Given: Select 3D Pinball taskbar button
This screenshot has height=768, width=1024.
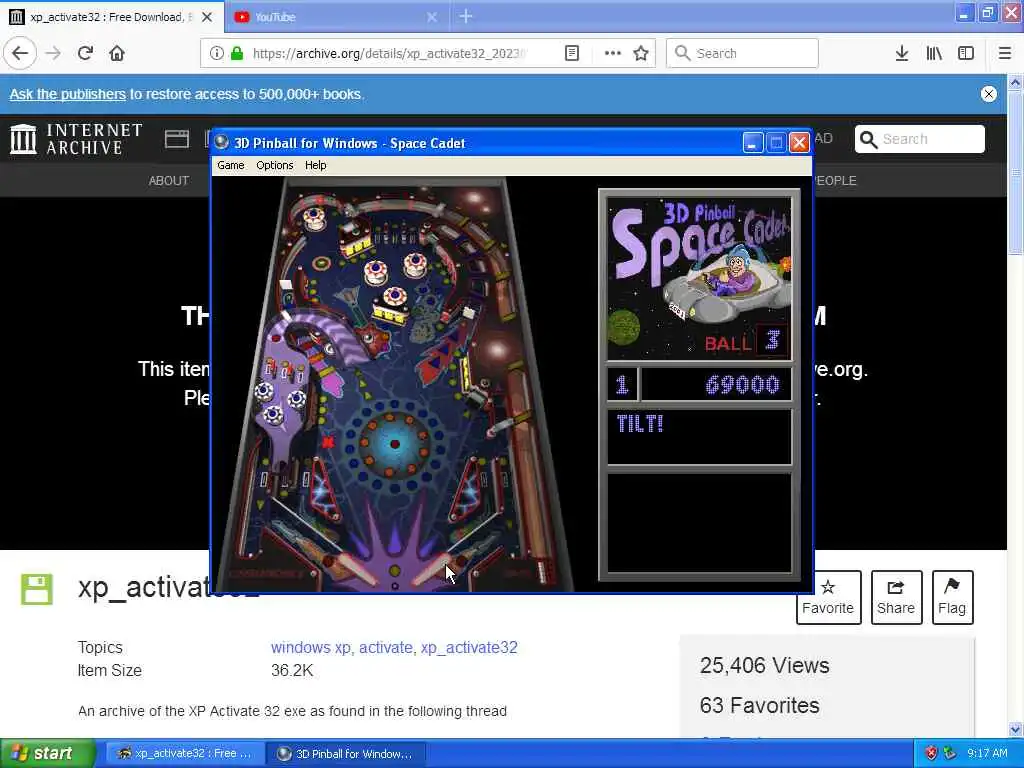Looking at the screenshot, I should (345, 753).
